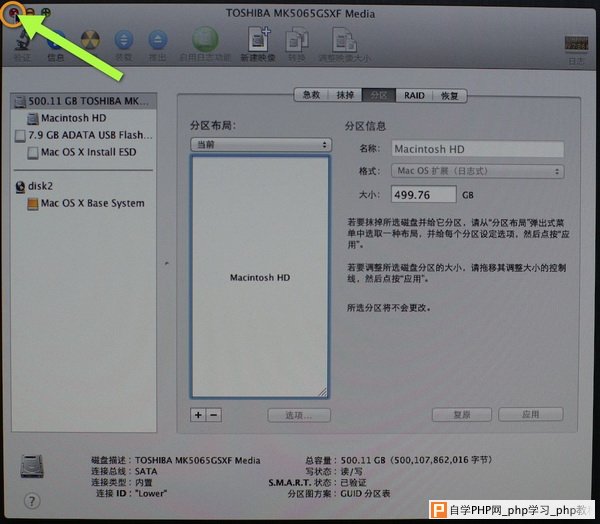Click the Revert (复原) button

pyautogui.click(x=462, y=415)
